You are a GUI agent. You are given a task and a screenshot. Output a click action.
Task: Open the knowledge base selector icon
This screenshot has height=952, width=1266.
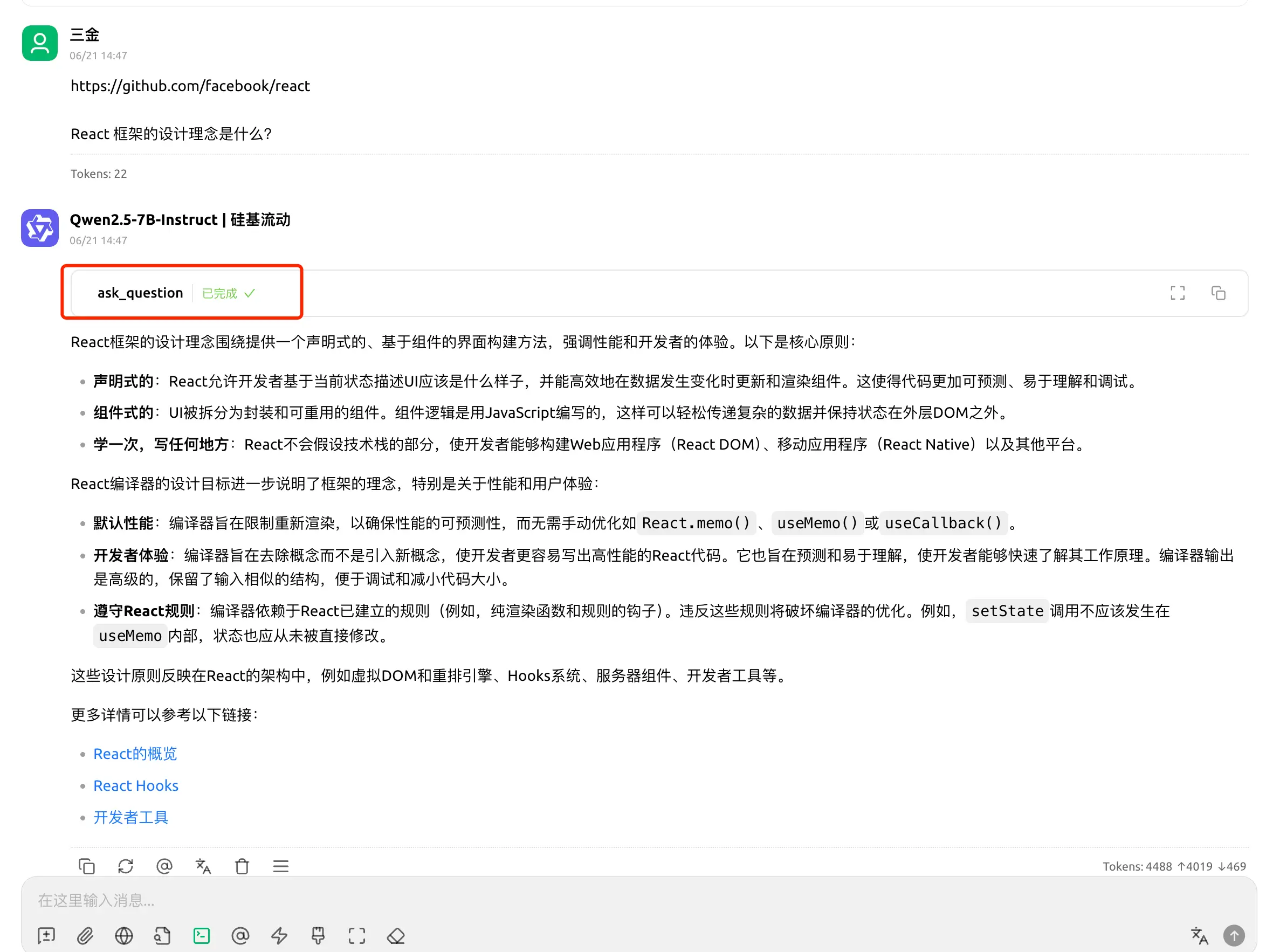point(162,936)
